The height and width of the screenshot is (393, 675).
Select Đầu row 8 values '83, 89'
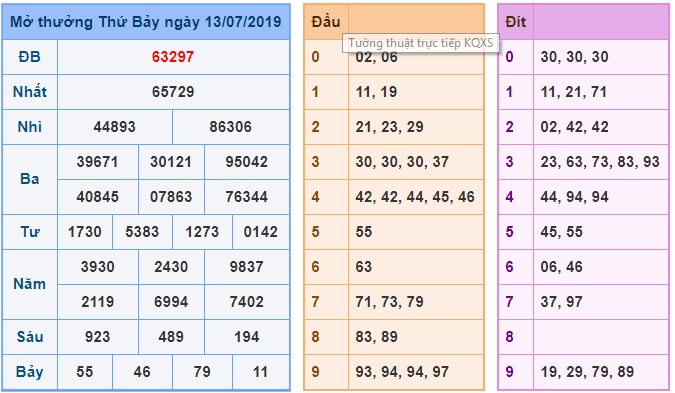[377, 337]
